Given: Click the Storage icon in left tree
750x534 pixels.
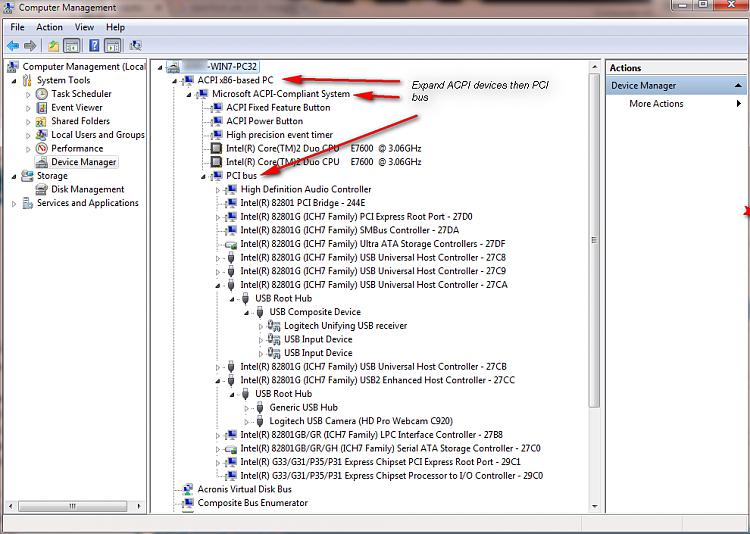Looking at the screenshot, I should point(28,176).
